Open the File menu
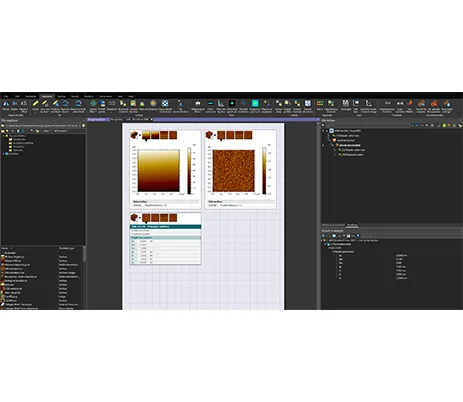Screen dimensions: 463x402 pos(6,96)
